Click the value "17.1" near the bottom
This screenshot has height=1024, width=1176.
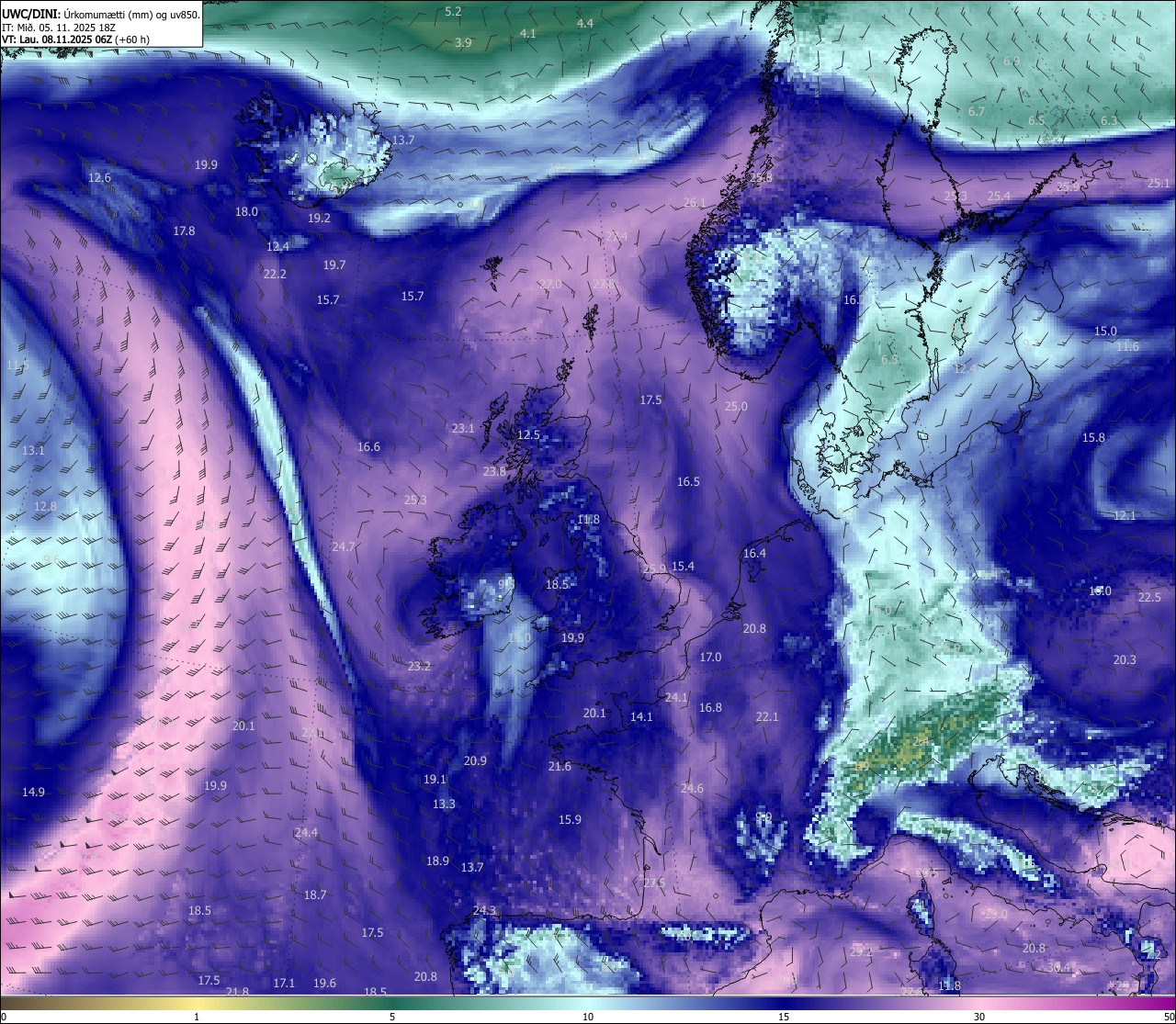click(x=284, y=983)
